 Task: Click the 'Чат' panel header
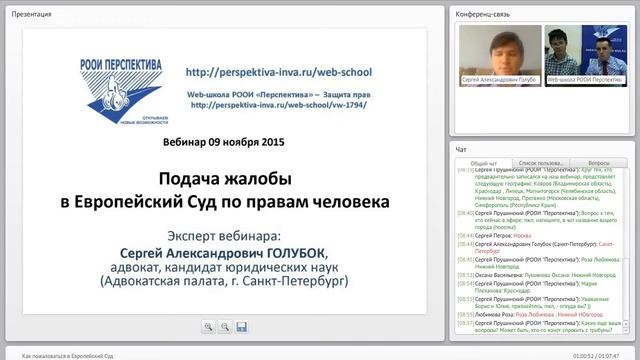461,150
